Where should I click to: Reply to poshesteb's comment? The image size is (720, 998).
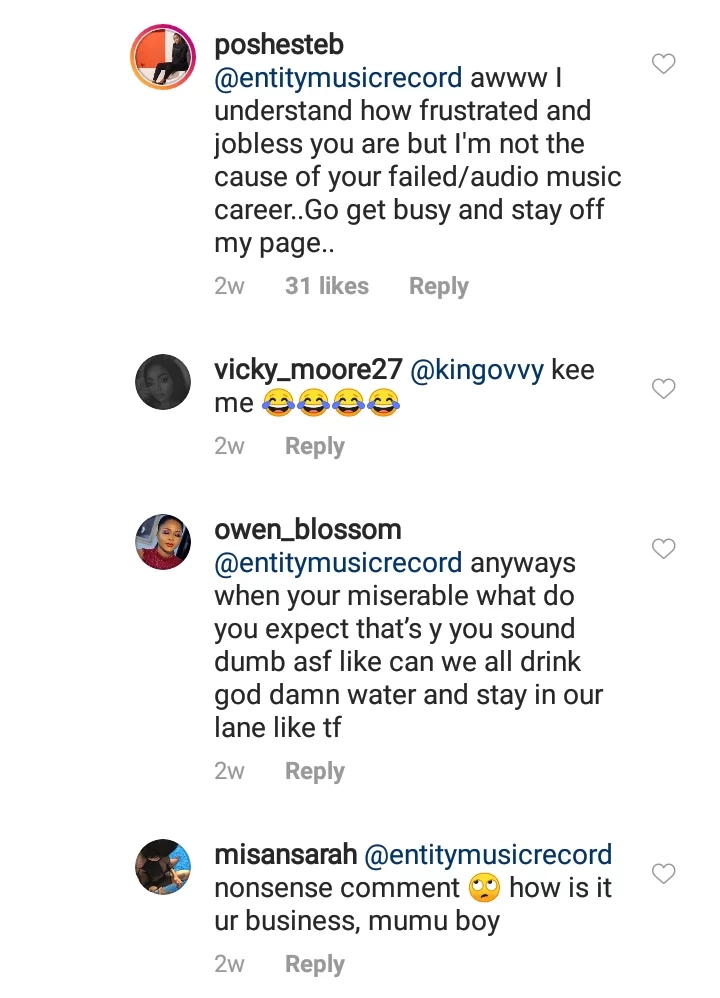click(438, 286)
